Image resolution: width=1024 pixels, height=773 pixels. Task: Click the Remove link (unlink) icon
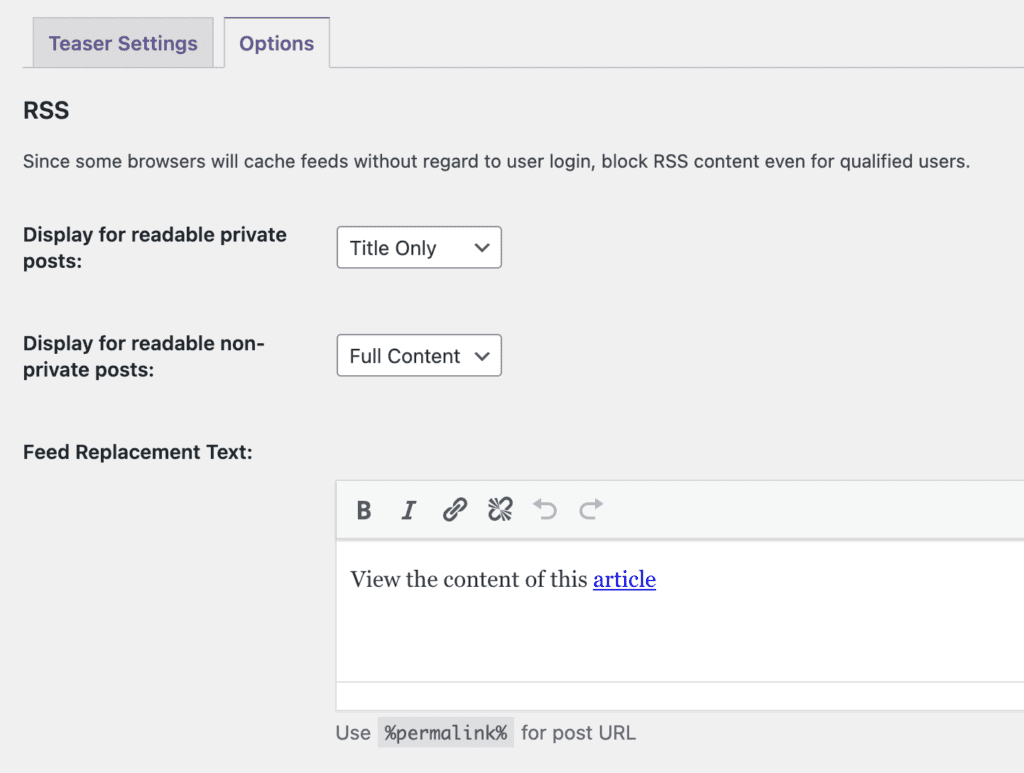point(500,510)
